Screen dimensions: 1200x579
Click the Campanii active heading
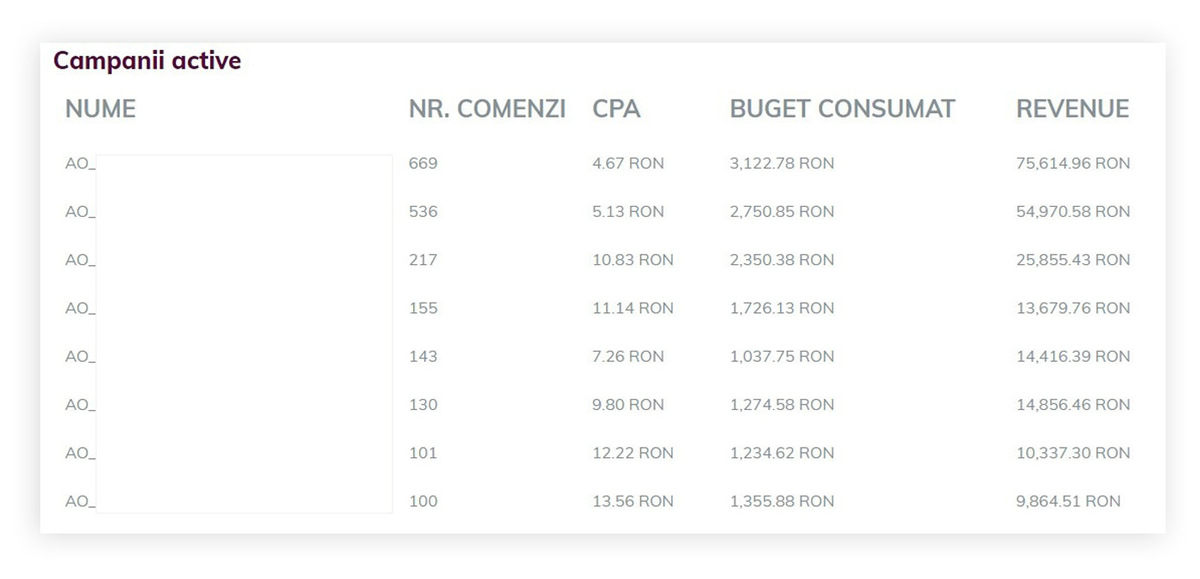pyautogui.click(x=147, y=61)
